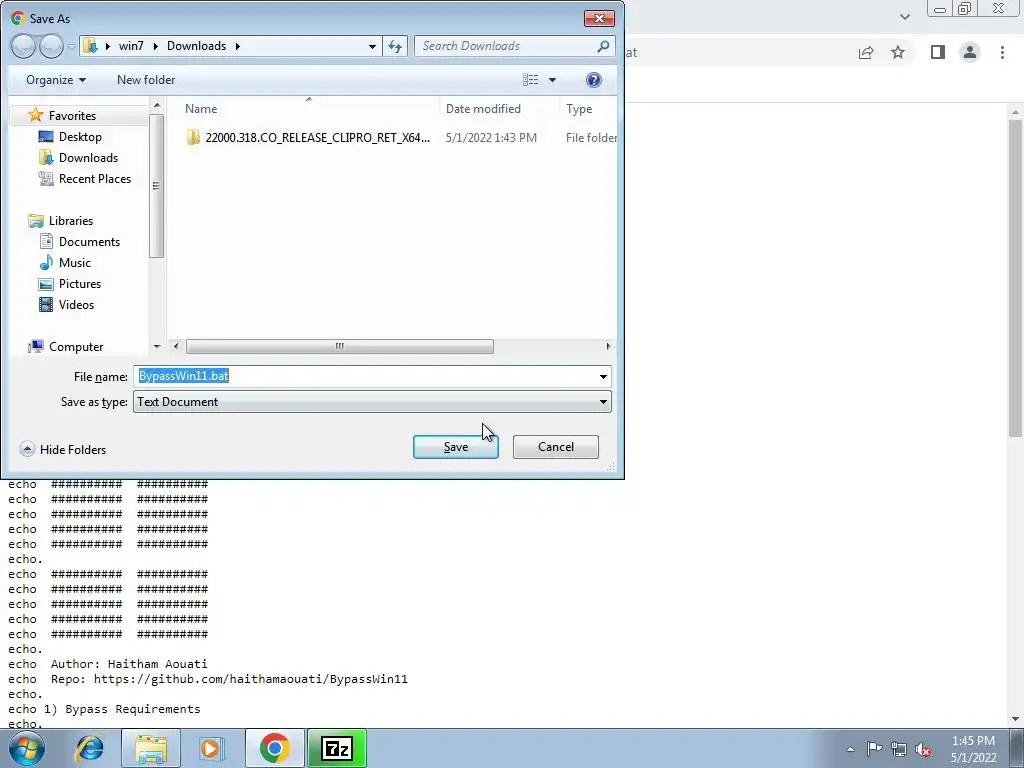Viewport: 1024px width, 768px height.
Task: Click the Back navigation arrow in Save As
Action: [x=23, y=46]
